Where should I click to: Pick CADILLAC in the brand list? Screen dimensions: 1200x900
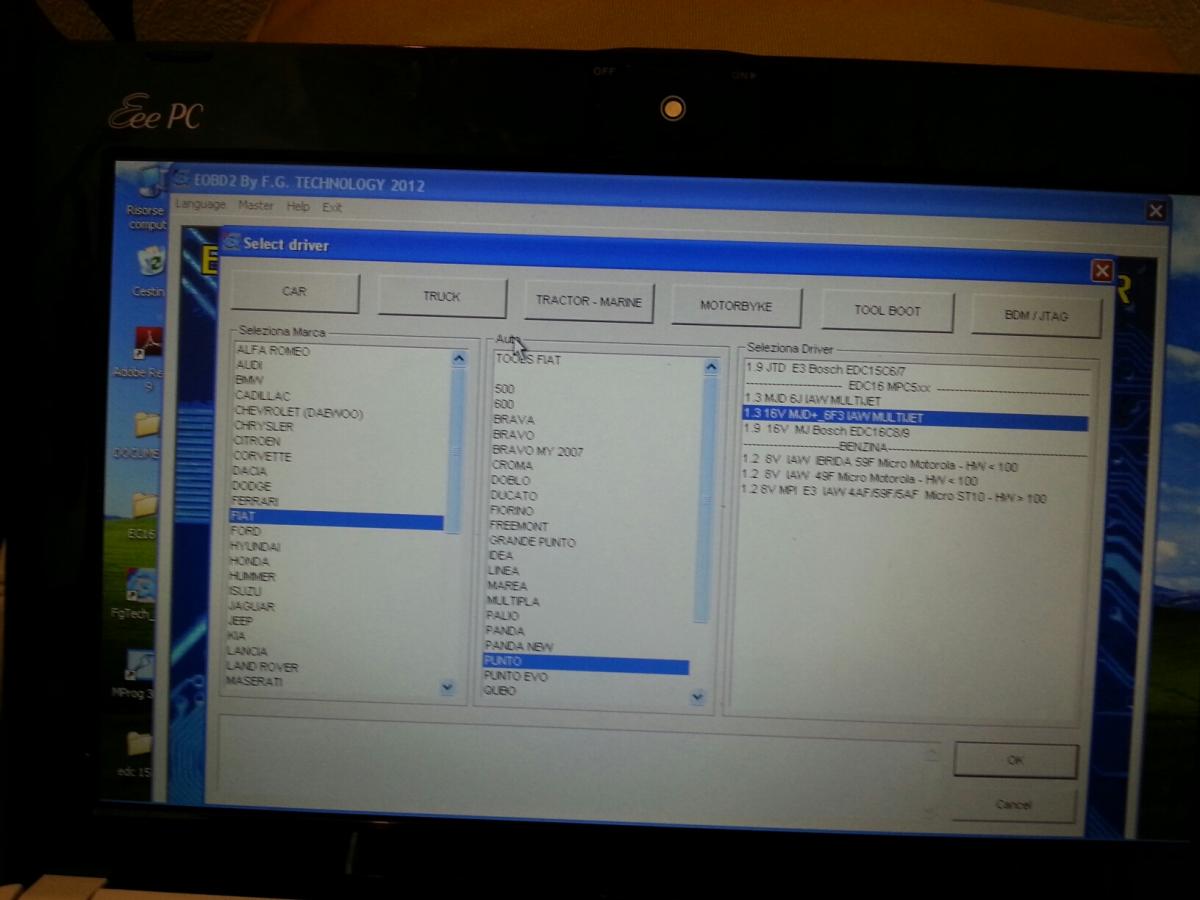[263, 396]
